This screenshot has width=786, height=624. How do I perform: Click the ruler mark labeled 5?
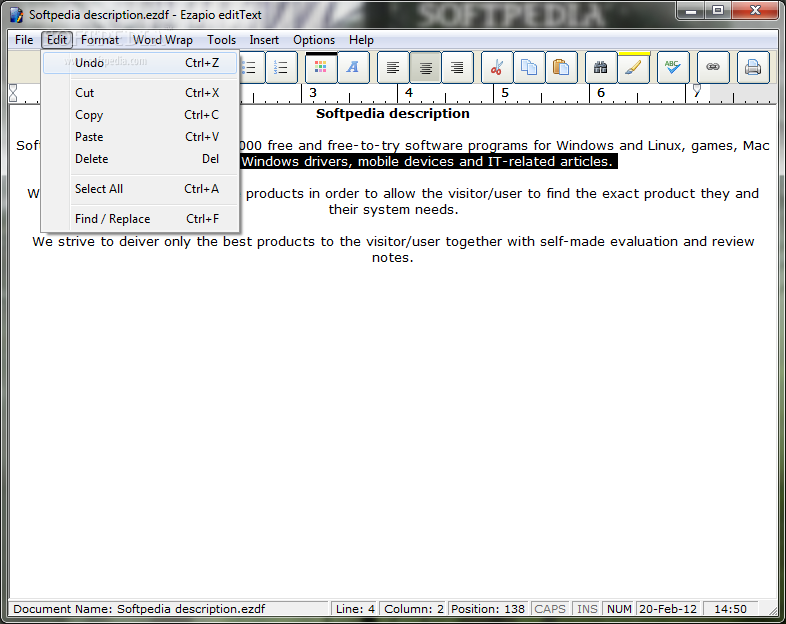coord(505,93)
